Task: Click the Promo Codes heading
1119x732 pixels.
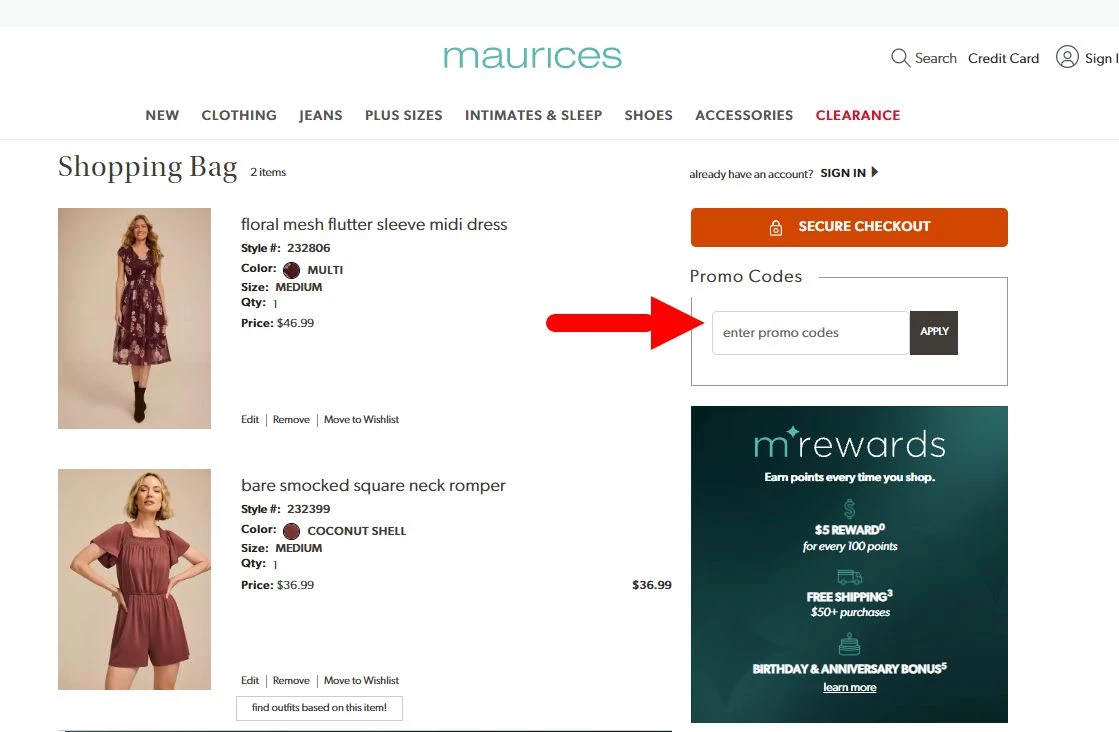Action: click(x=746, y=277)
